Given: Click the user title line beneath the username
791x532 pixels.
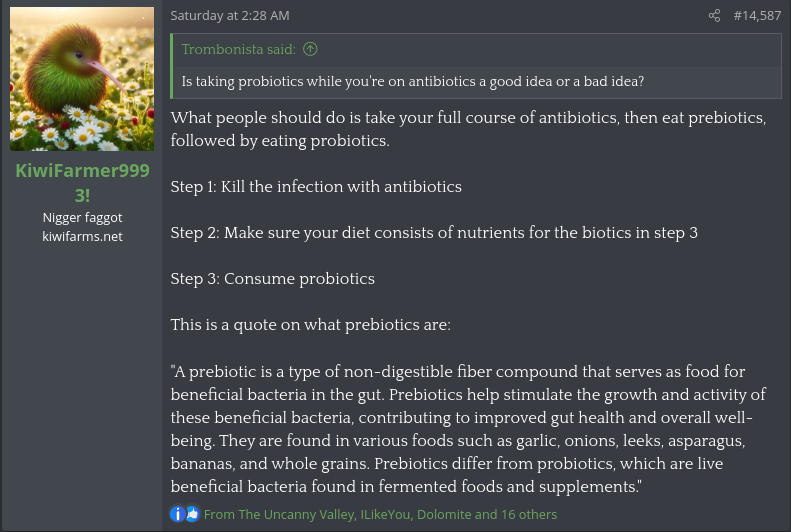Looking at the screenshot, I should coord(82,217).
